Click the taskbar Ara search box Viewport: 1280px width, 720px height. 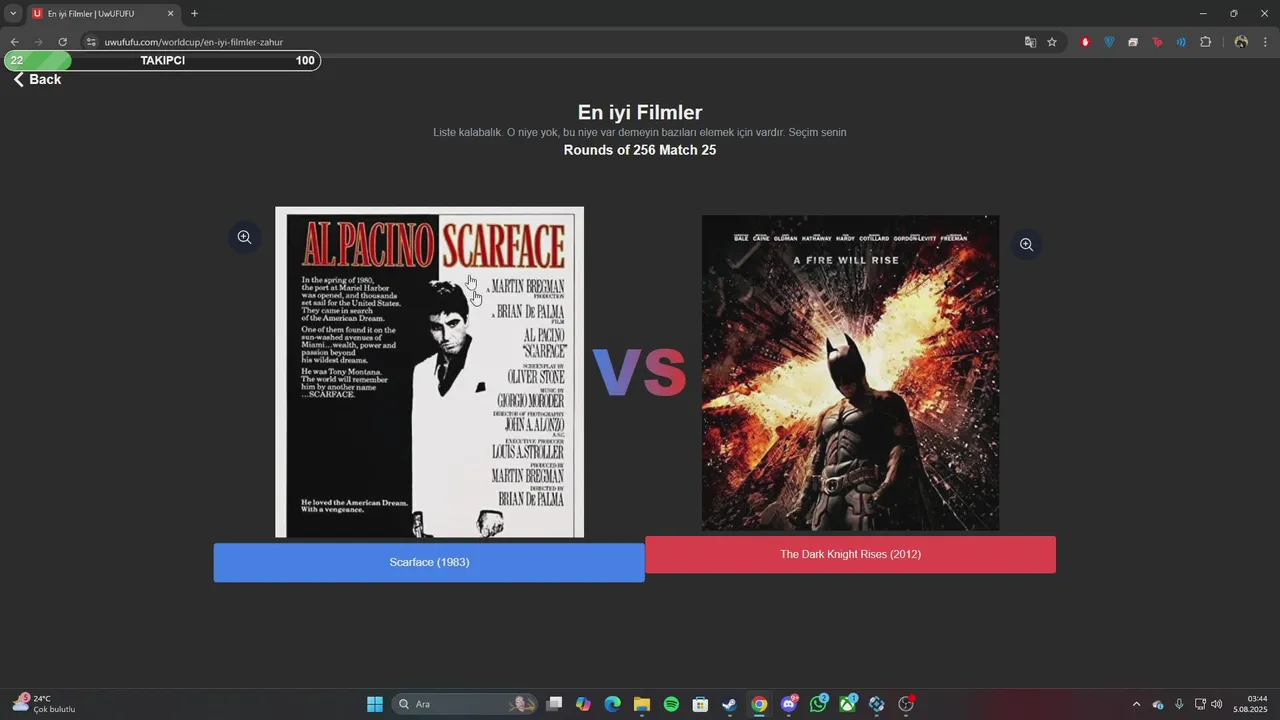[465, 704]
